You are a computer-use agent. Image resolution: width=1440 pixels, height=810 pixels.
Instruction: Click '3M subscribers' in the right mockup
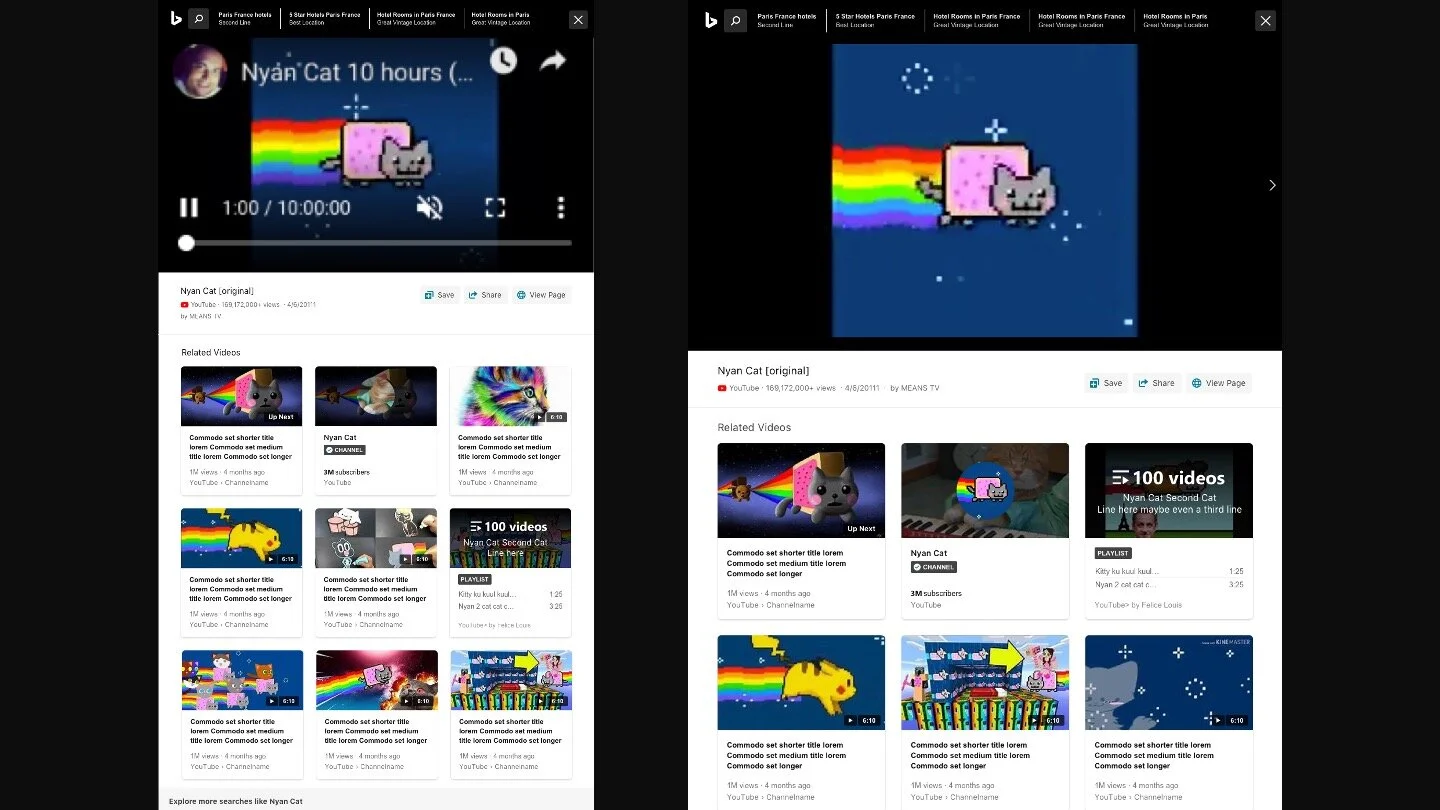[936, 593]
